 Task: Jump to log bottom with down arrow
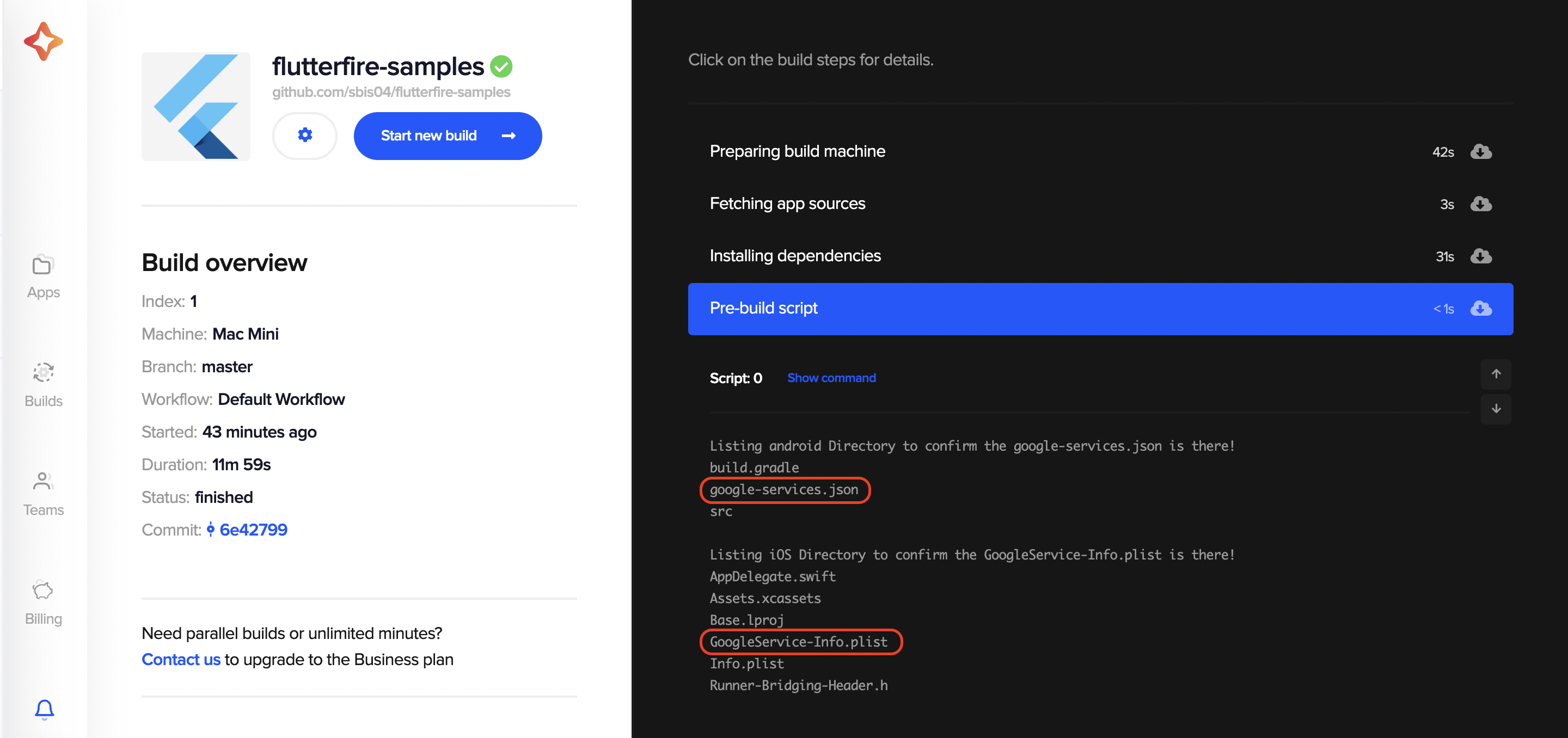pyautogui.click(x=1496, y=409)
